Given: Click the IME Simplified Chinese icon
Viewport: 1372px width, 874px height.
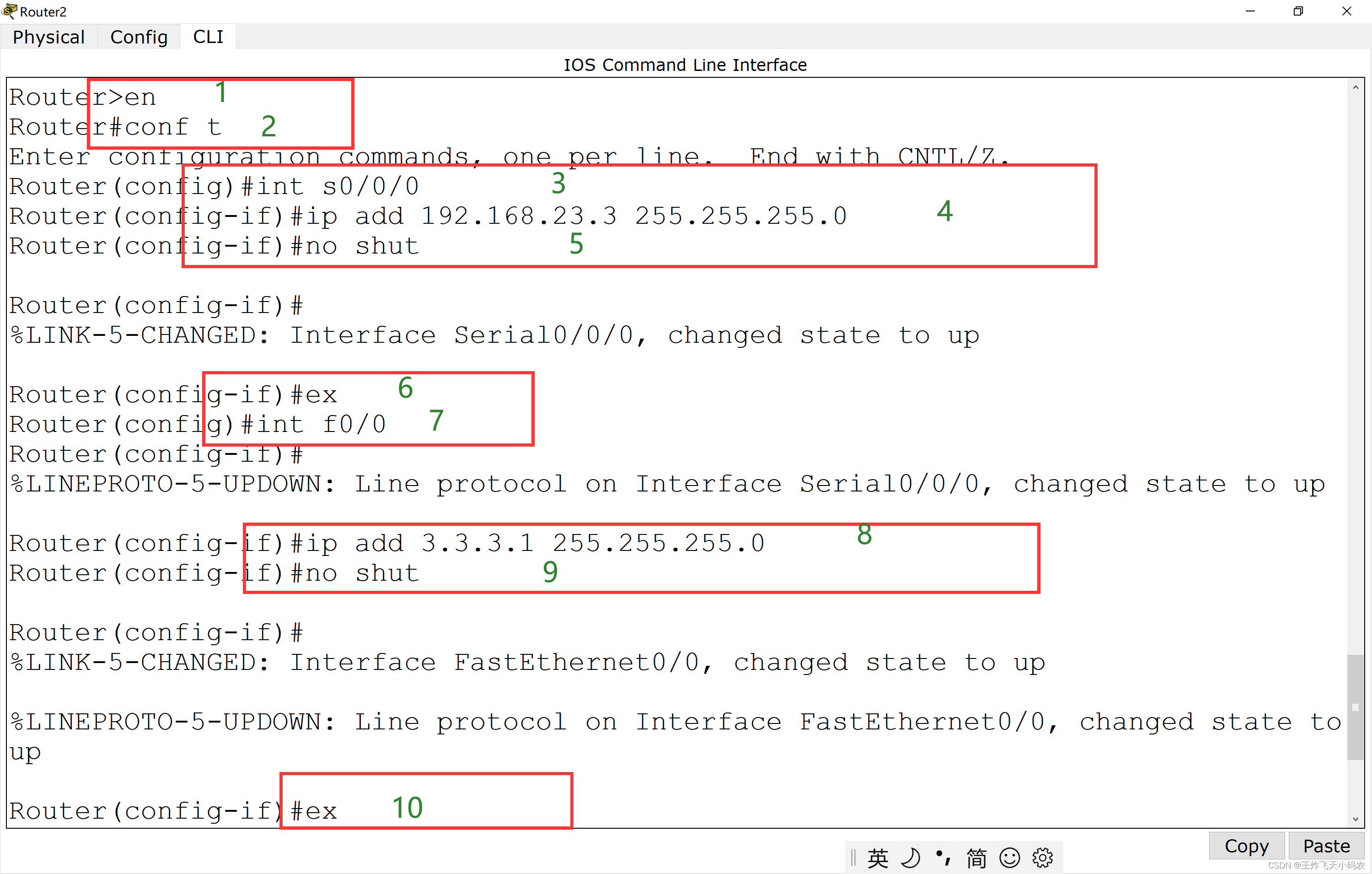Looking at the screenshot, I should (x=976, y=858).
